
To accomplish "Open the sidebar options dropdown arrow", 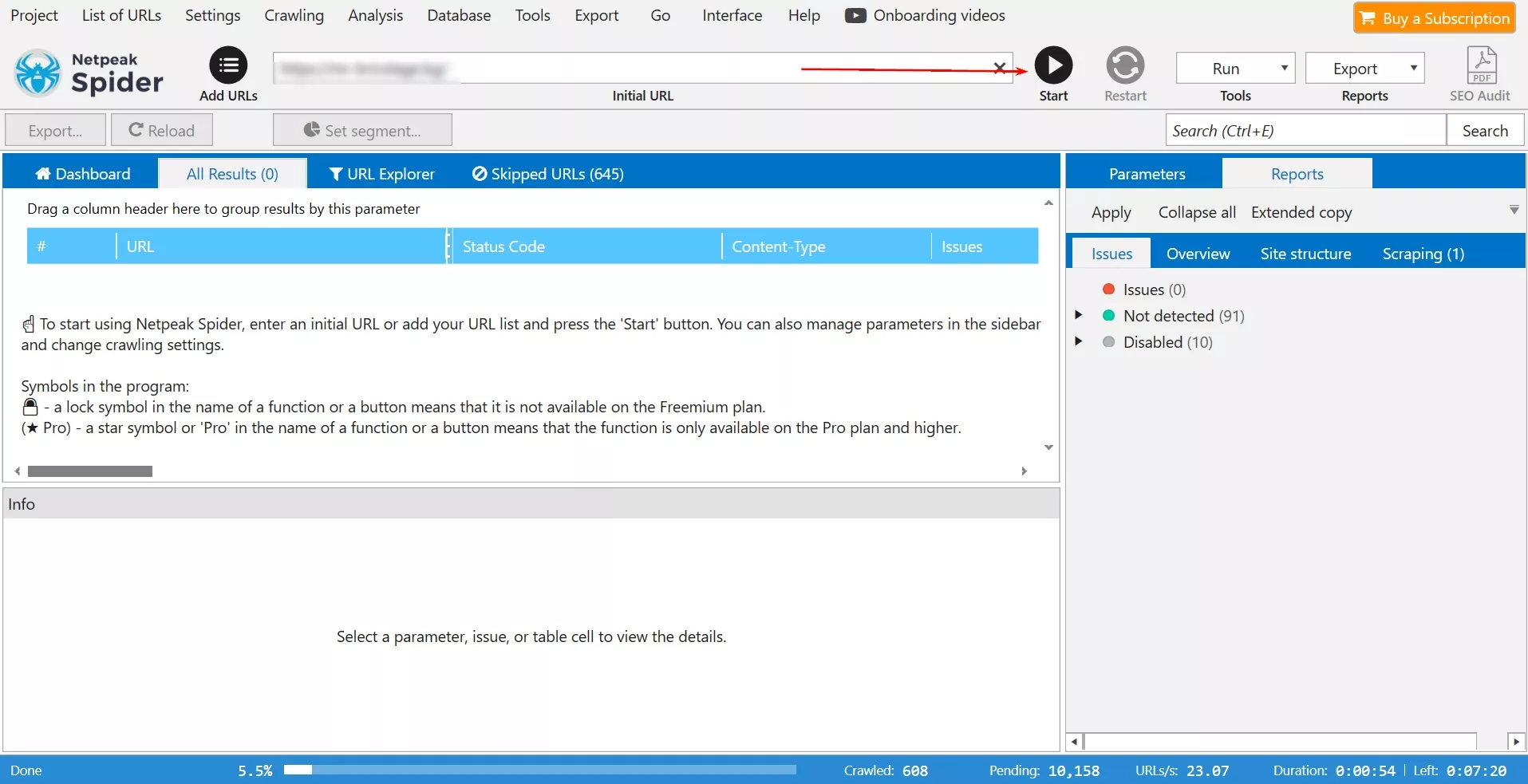I will [1514, 211].
